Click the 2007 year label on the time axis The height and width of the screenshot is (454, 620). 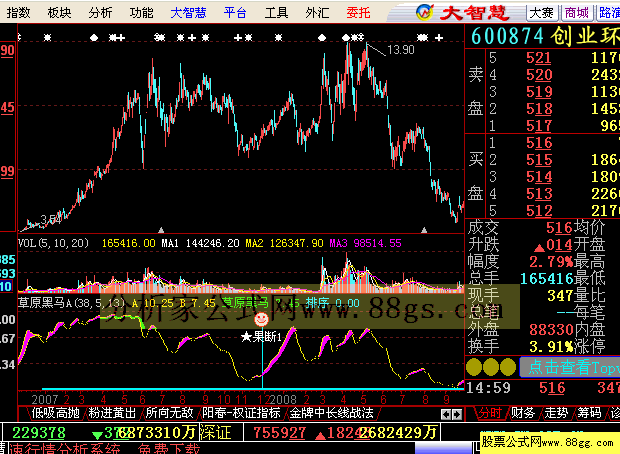(45, 399)
